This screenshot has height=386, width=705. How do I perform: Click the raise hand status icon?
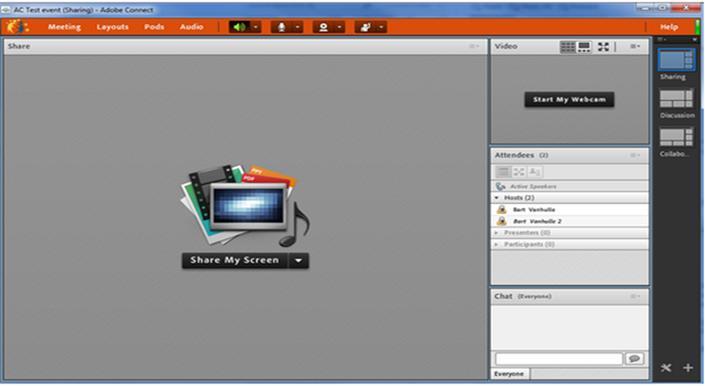point(365,27)
